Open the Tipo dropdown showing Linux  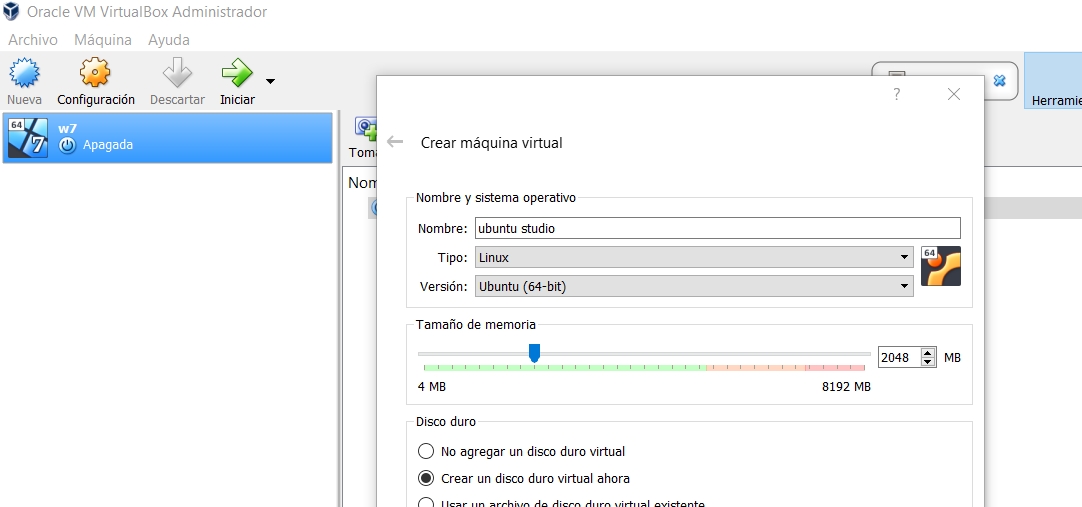693,257
